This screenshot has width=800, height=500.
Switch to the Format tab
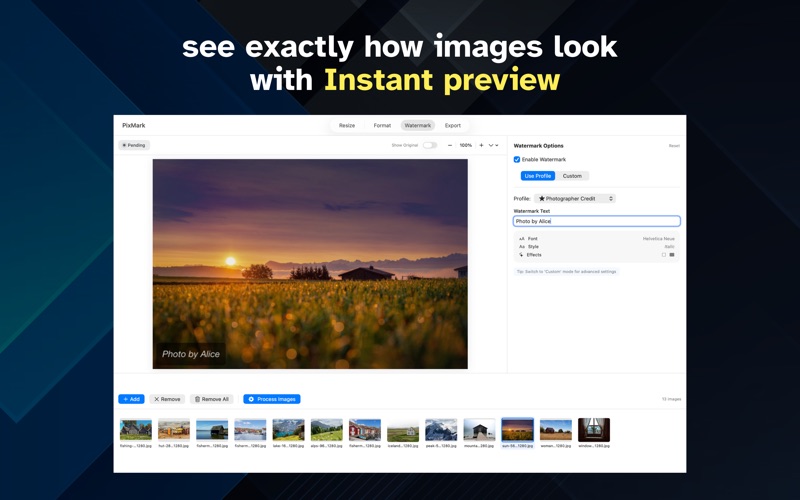(x=382, y=126)
